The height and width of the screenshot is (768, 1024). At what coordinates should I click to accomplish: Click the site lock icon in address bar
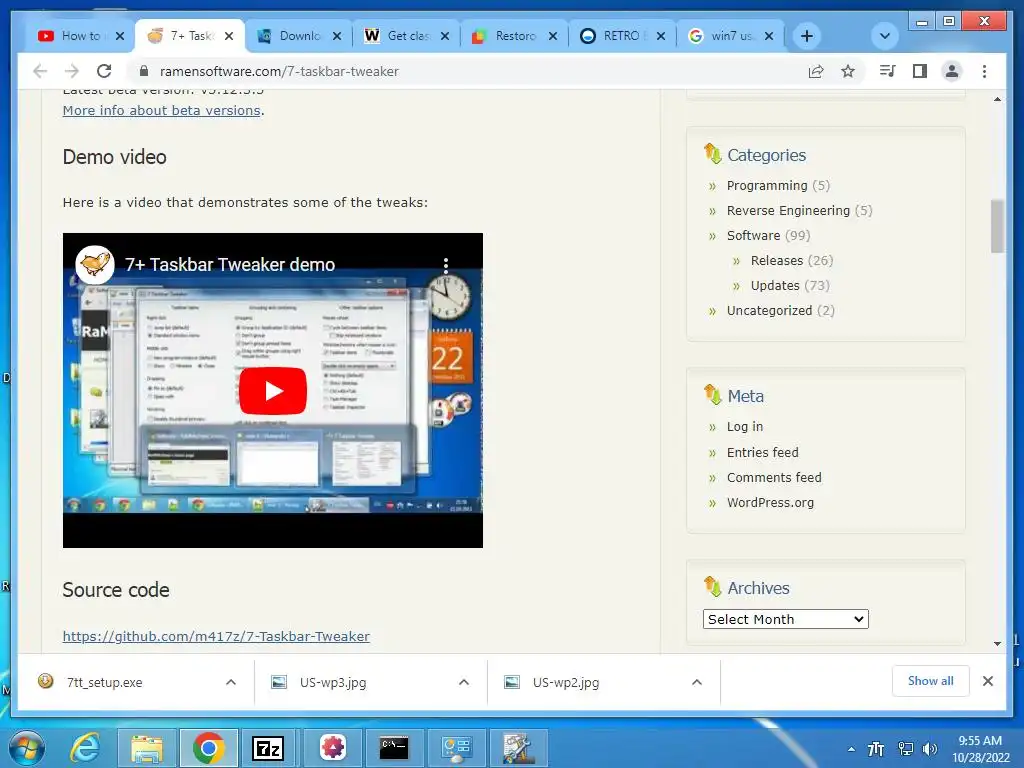(x=144, y=71)
